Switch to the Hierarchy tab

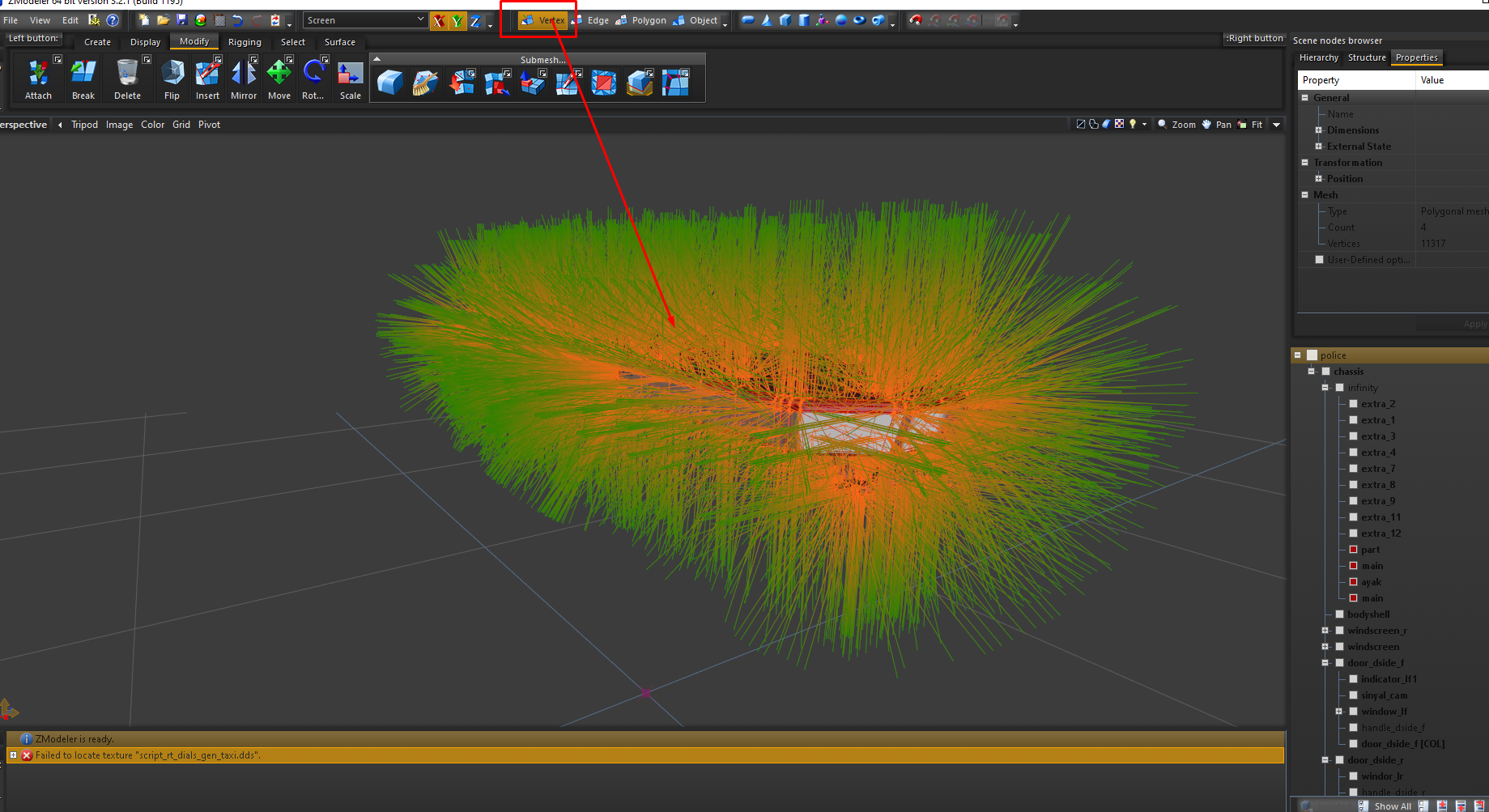coord(1318,57)
